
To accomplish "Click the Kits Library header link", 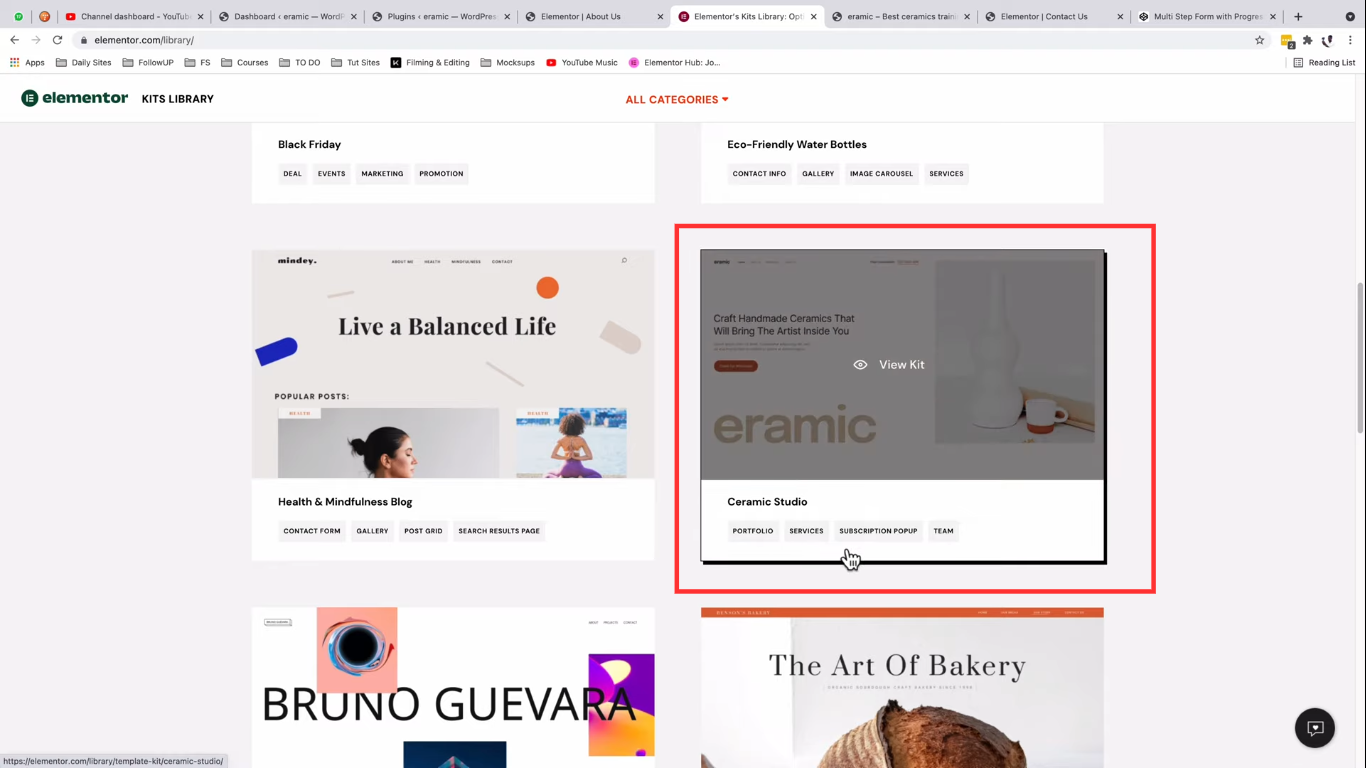I will coord(178,99).
